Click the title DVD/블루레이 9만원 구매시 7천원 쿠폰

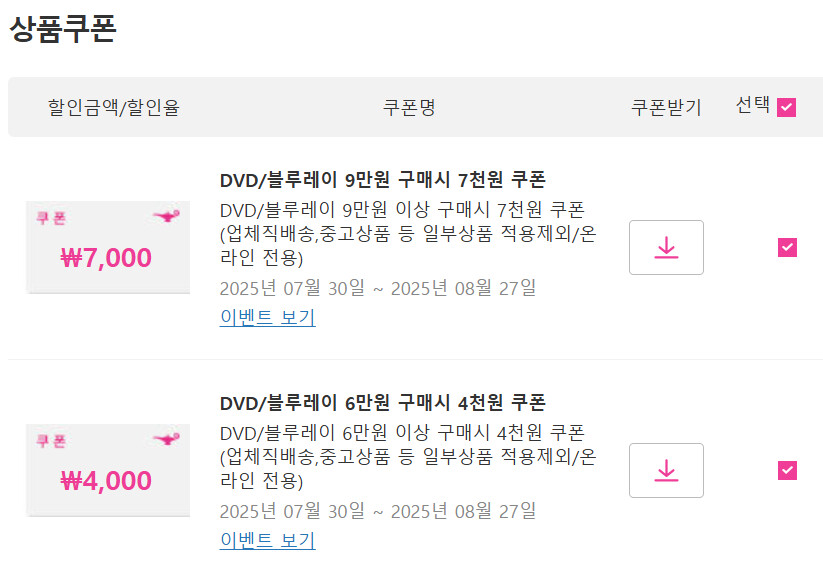[382, 180]
